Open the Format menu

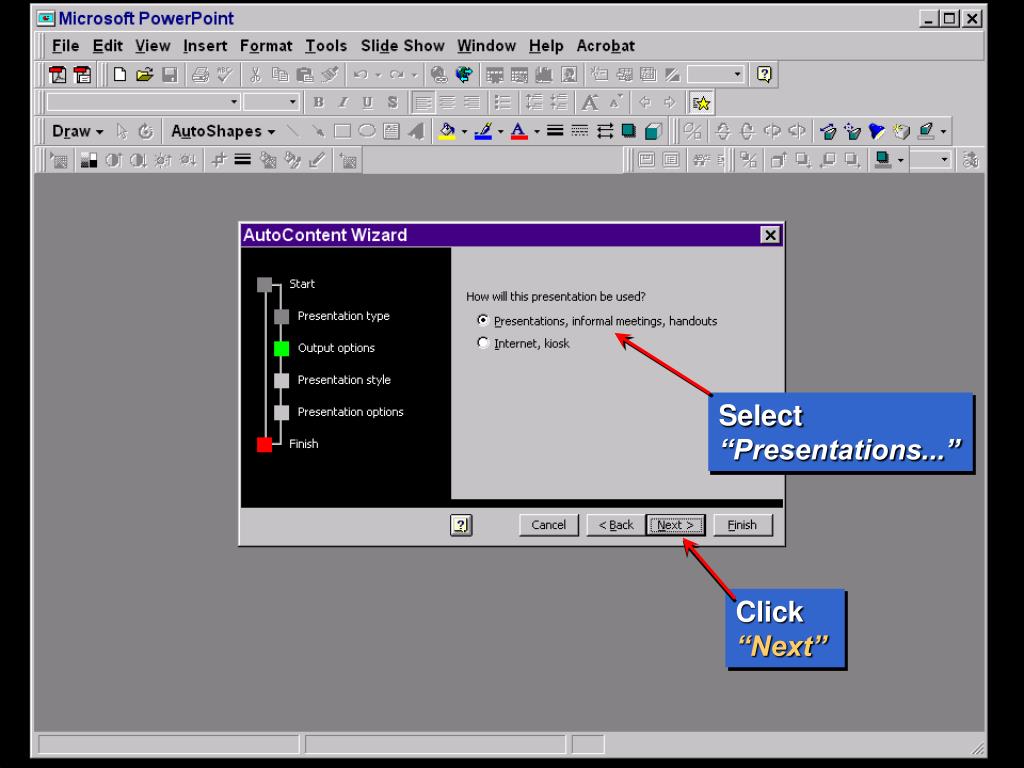tap(266, 46)
